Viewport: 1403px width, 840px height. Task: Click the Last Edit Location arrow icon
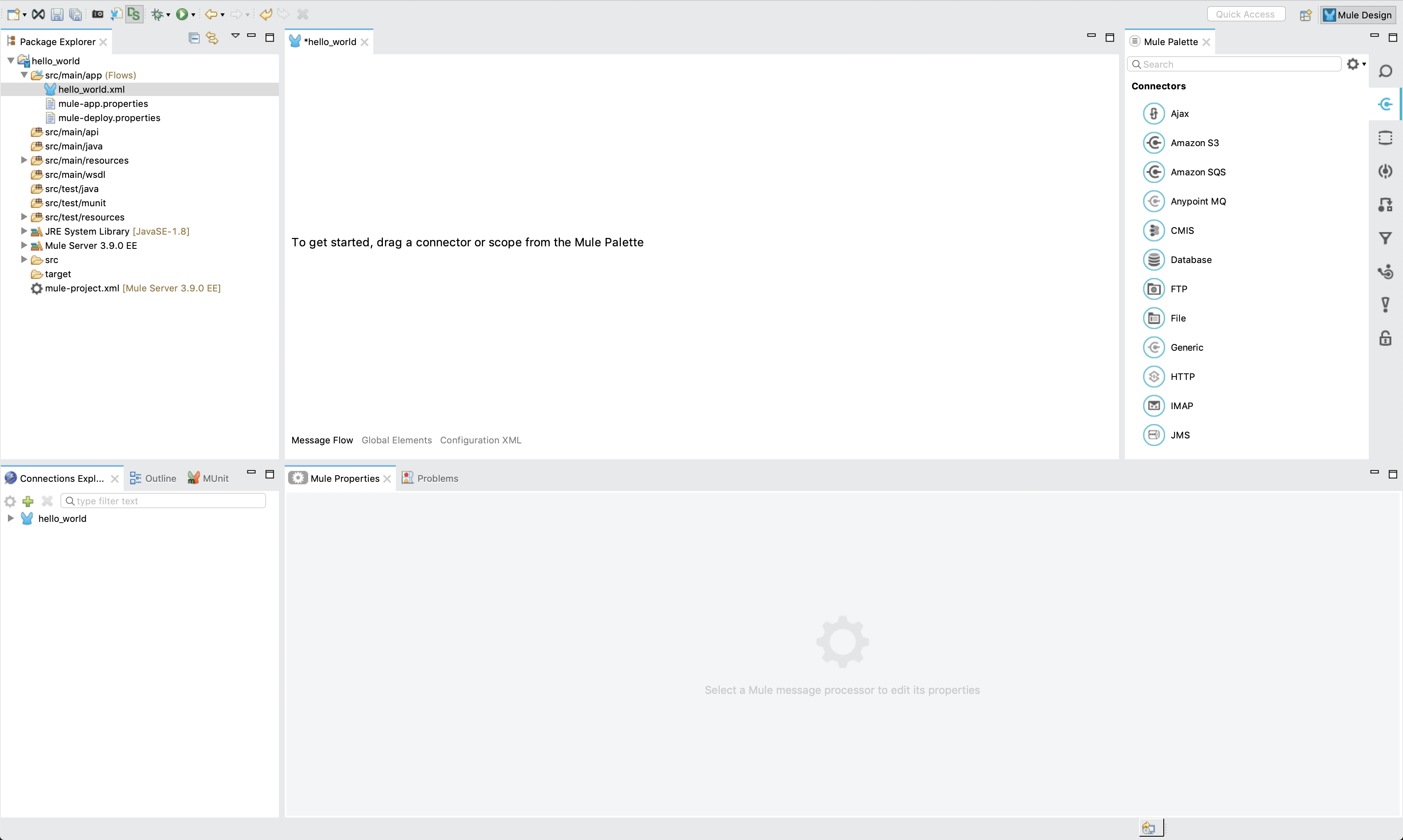pyautogui.click(x=266, y=14)
